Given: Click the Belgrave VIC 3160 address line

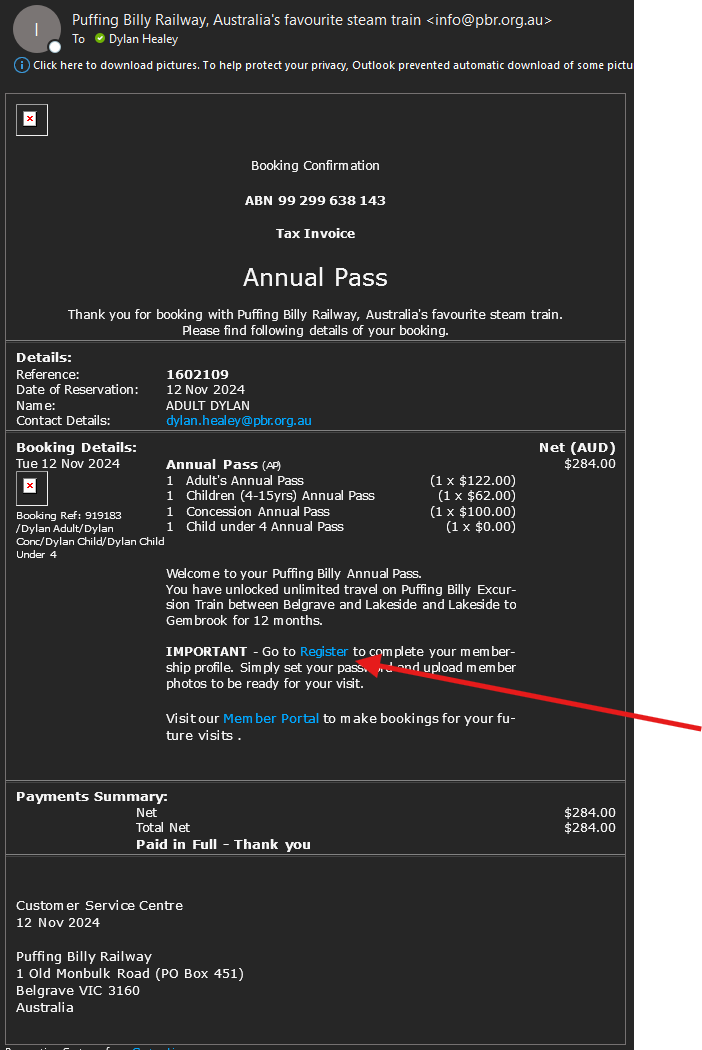Looking at the screenshot, I should (78, 991).
